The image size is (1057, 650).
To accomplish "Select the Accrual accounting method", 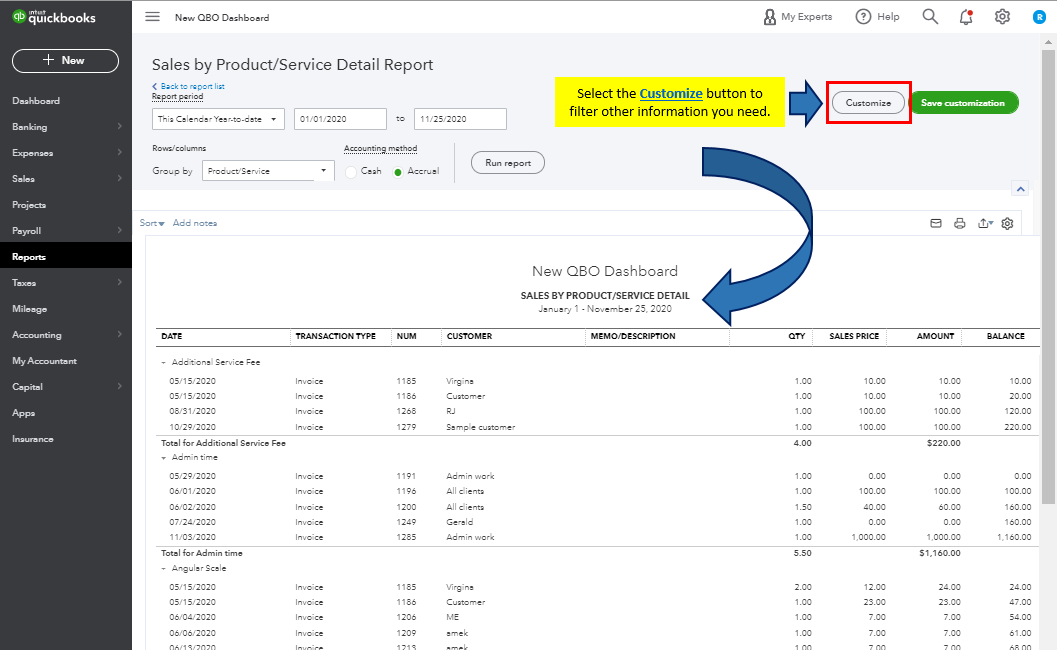I will click(398, 172).
